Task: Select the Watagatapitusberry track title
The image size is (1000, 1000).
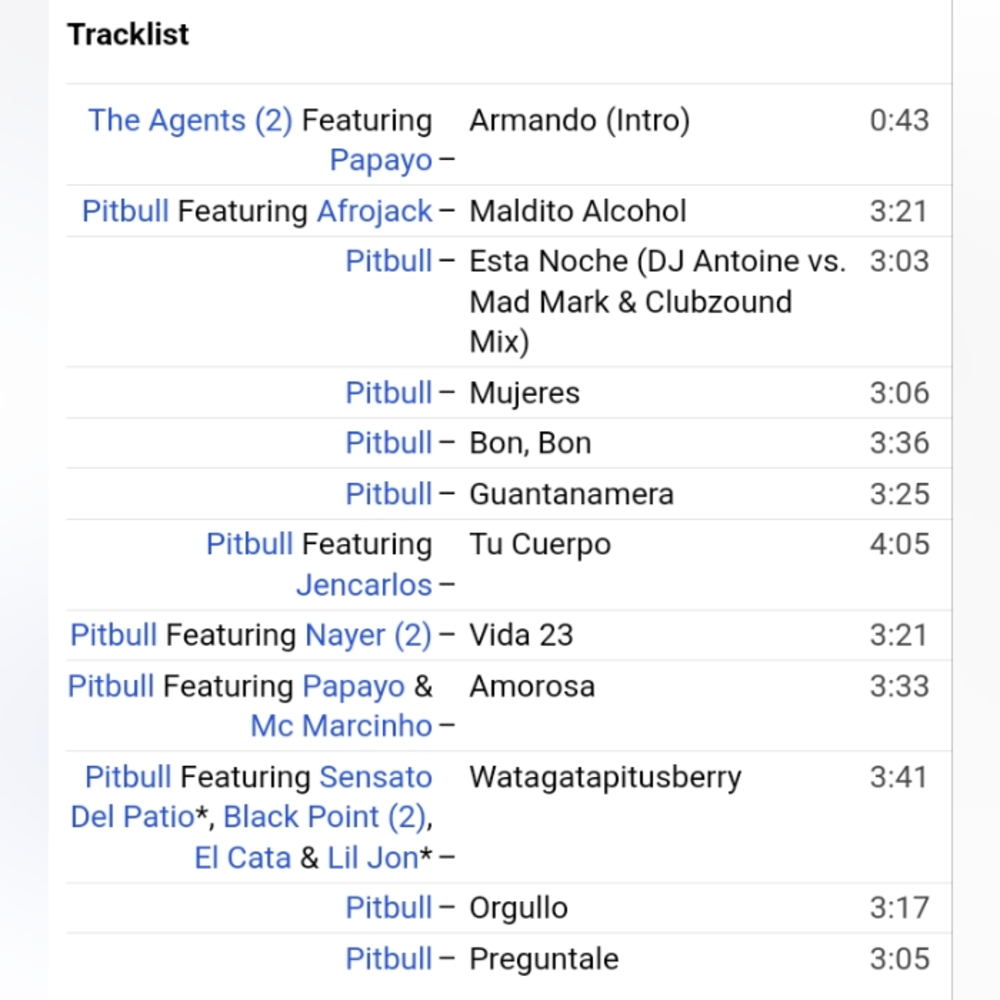Action: [605, 777]
